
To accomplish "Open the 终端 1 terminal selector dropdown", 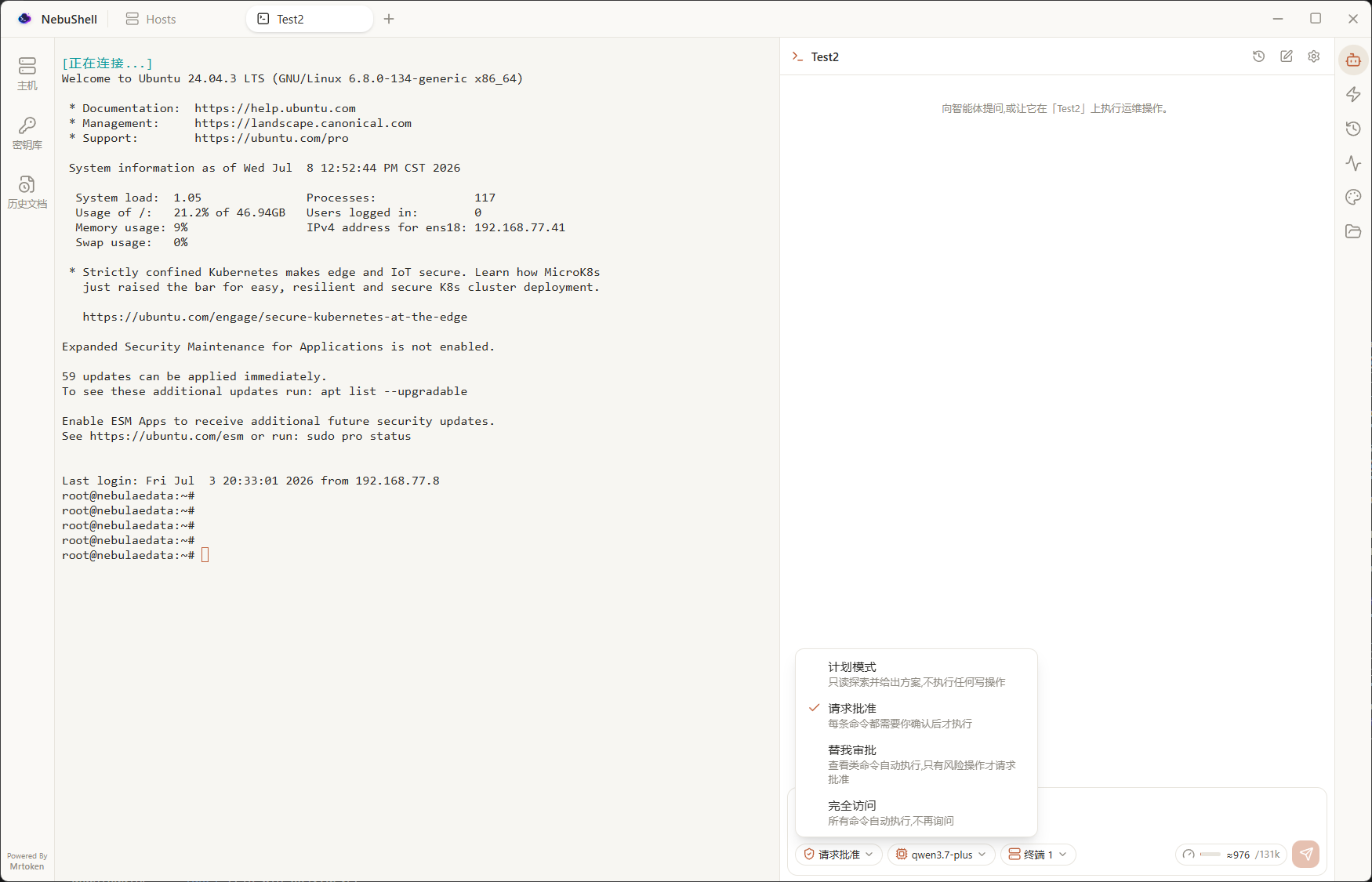I will coord(1038,855).
